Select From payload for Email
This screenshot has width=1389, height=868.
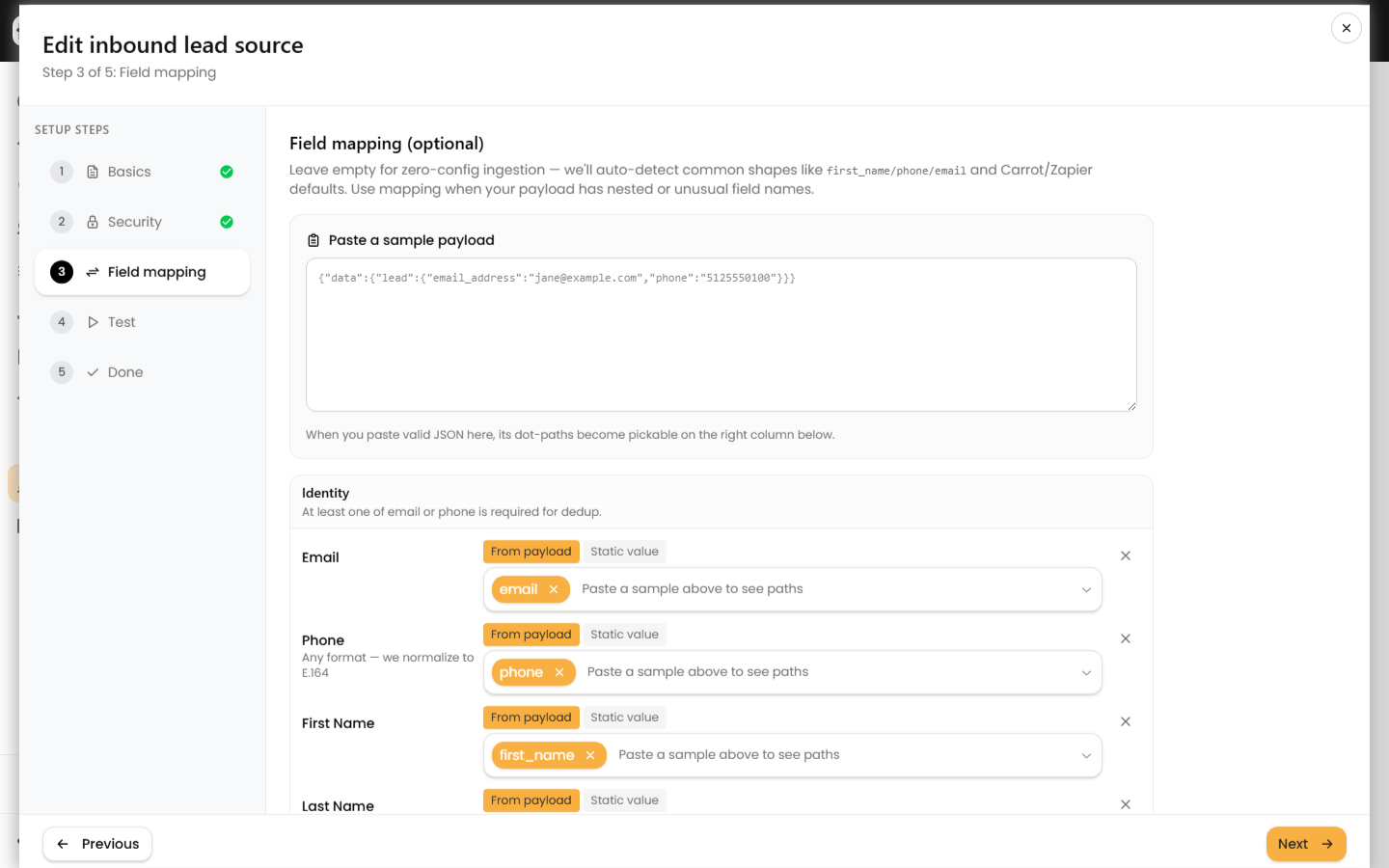tap(531, 552)
